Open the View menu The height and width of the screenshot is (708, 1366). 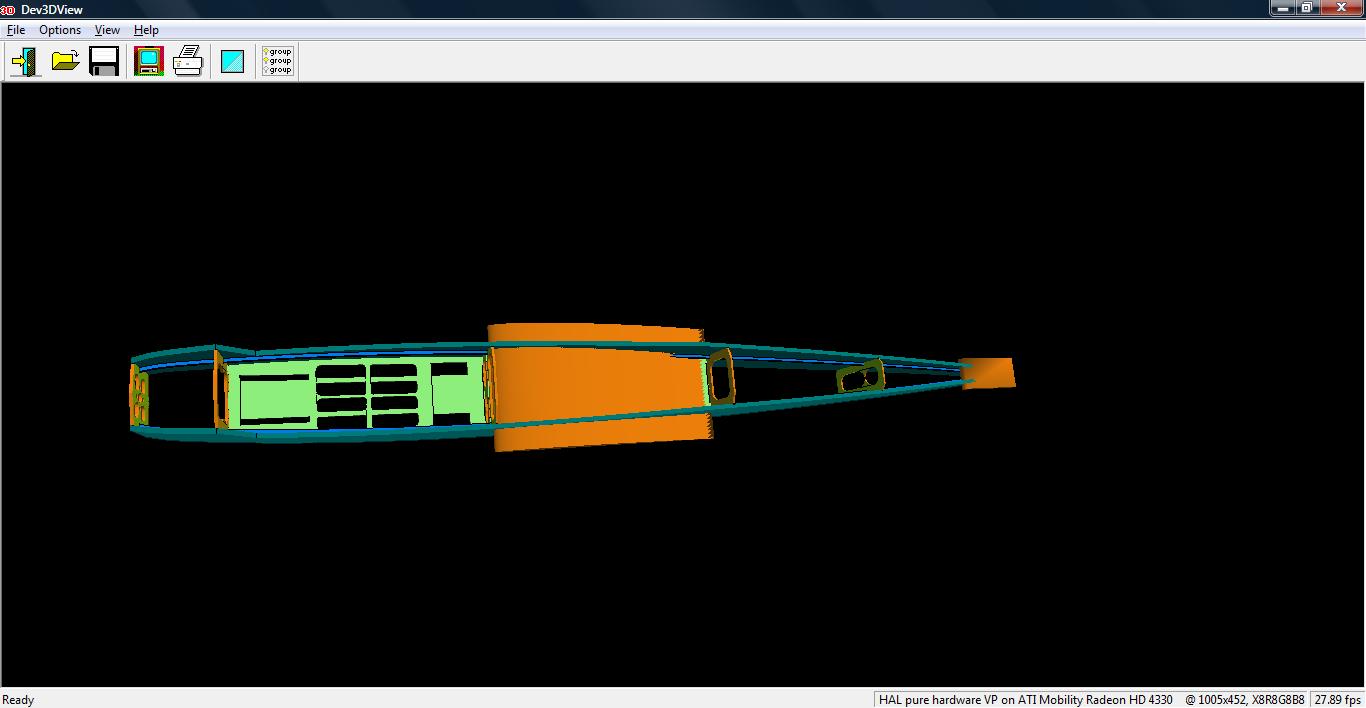point(107,30)
